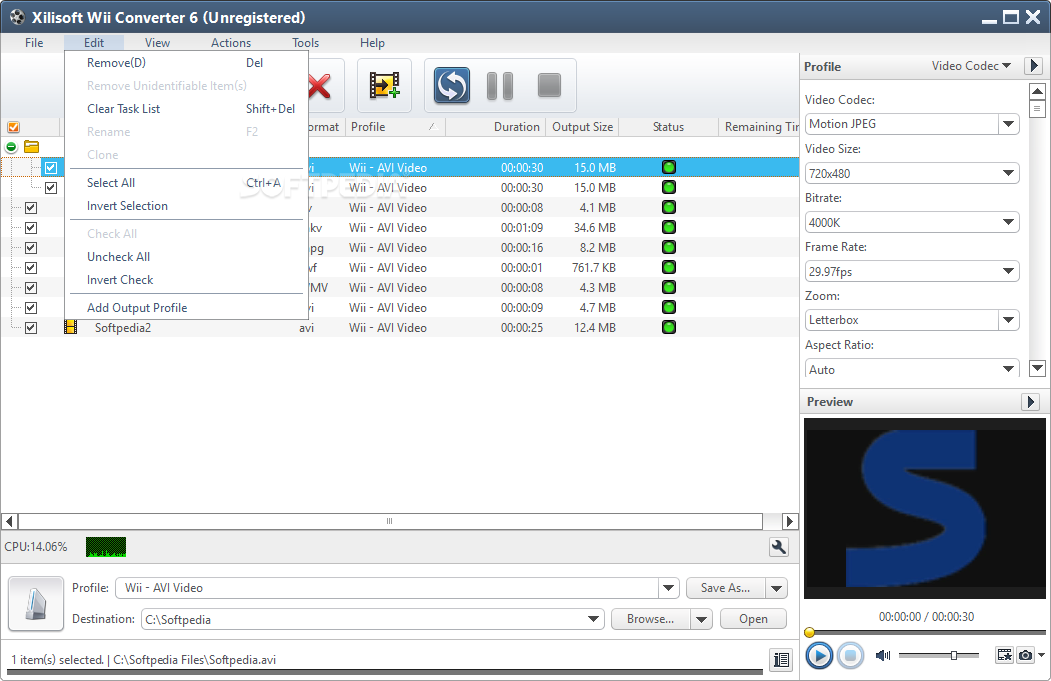Toggle the checkbox in the 761.7 KB row
1051x681 pixels.
click(x=31, y=267)
